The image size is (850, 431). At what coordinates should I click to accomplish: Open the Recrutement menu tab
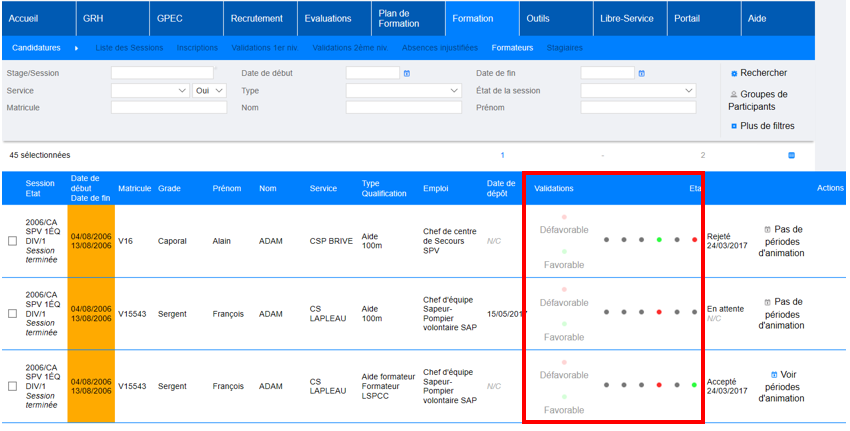[x=256, y=18]
